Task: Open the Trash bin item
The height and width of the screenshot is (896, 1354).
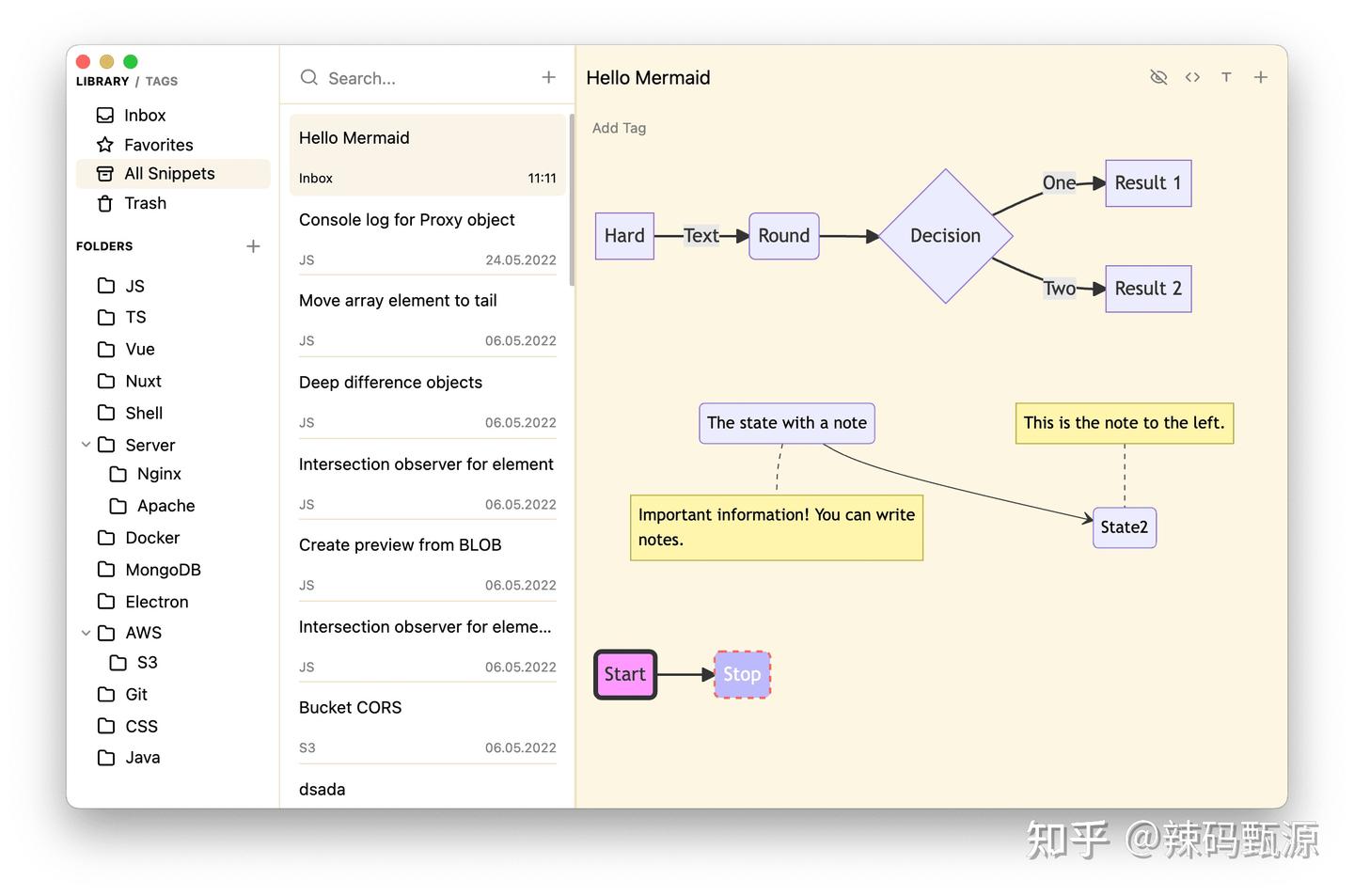Action: 145,203
